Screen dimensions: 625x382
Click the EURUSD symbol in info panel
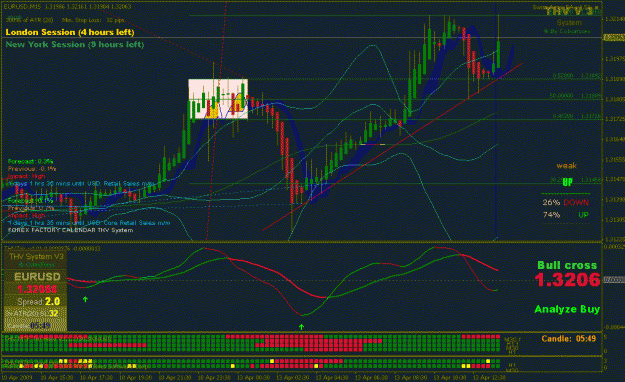37,277
